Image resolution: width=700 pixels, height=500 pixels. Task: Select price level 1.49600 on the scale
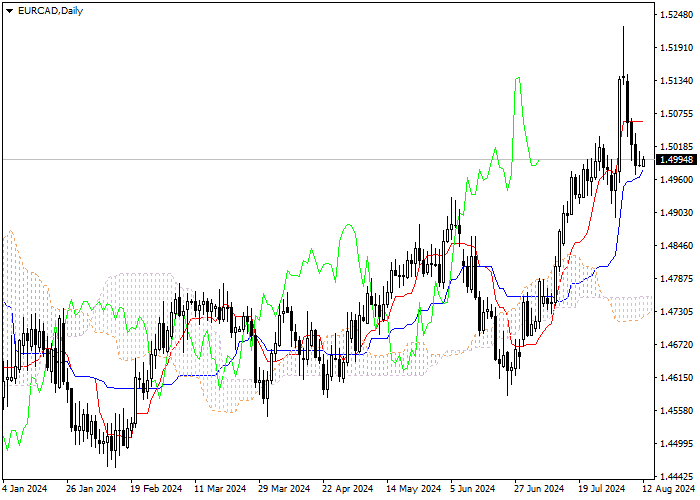[x=676, y=179]
